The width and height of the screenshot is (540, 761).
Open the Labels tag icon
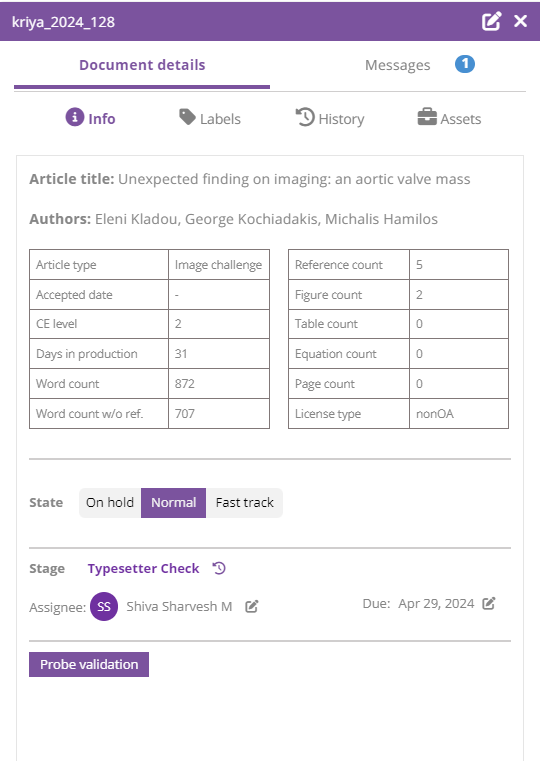point(187,117)
